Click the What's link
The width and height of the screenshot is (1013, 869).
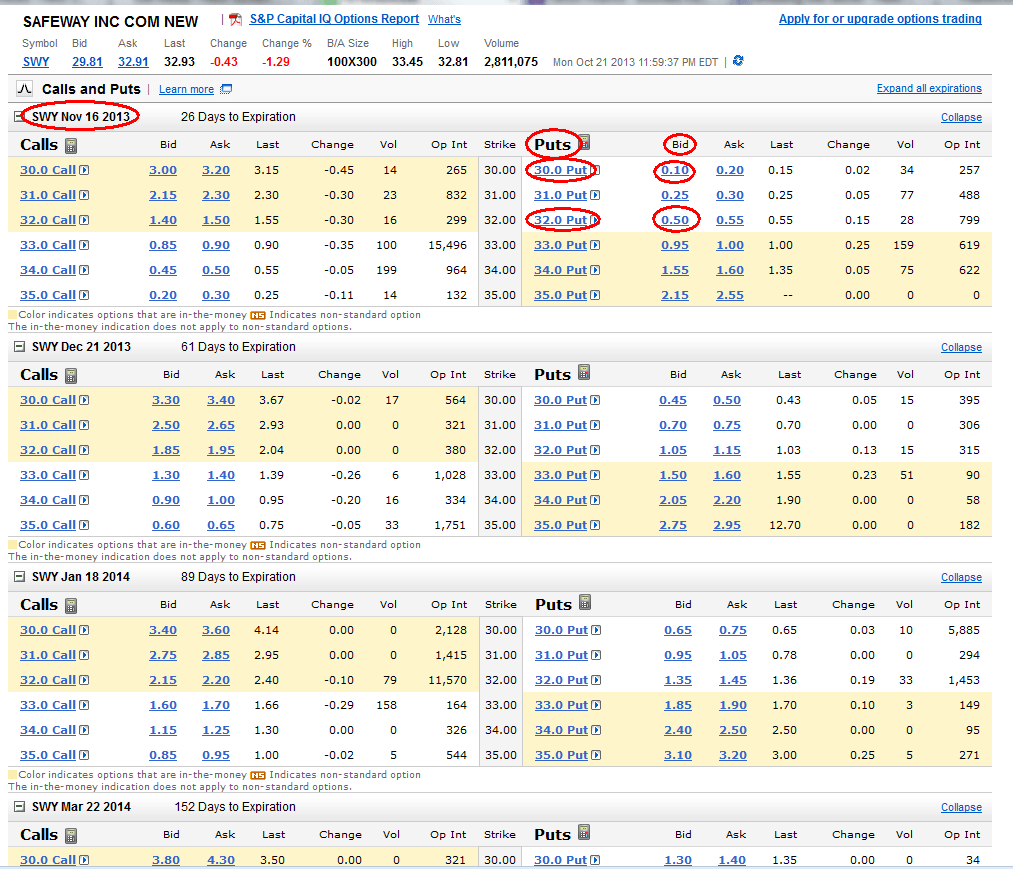pyautogui.click(x=444, y=19)
